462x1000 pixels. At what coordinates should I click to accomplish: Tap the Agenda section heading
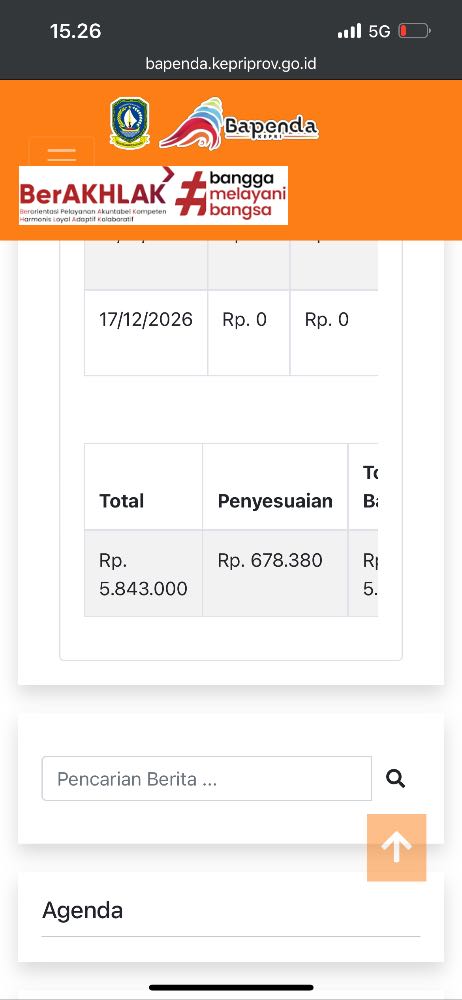pos(83,910)
